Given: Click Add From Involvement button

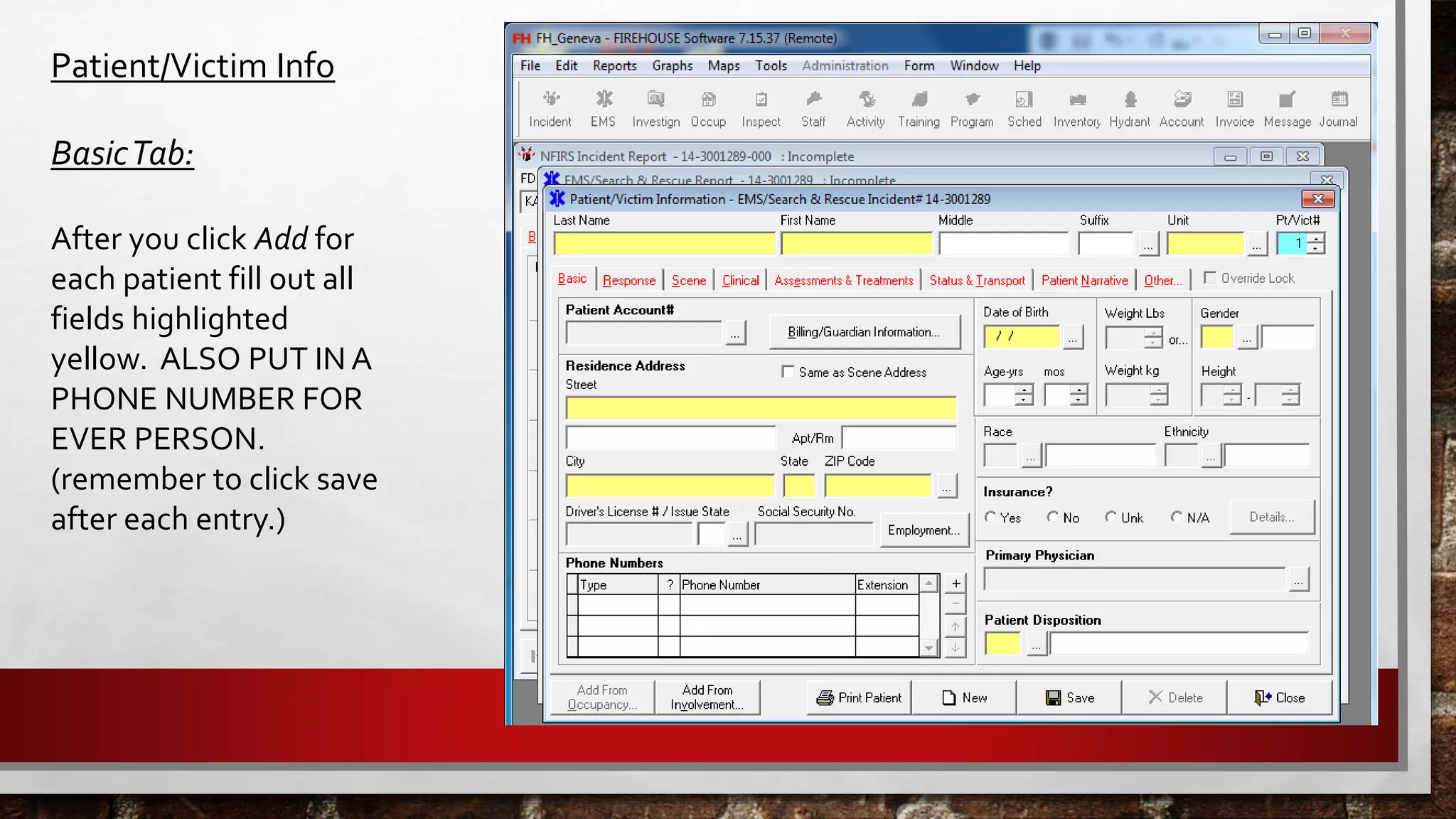Looking at the screenshot, I should [707, 697].
